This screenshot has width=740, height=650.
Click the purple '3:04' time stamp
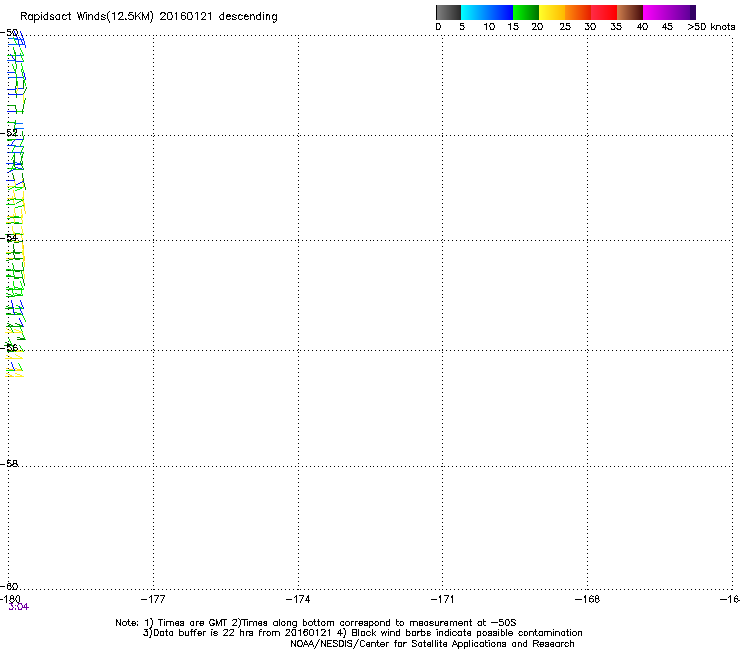click(x=18, y=607)
